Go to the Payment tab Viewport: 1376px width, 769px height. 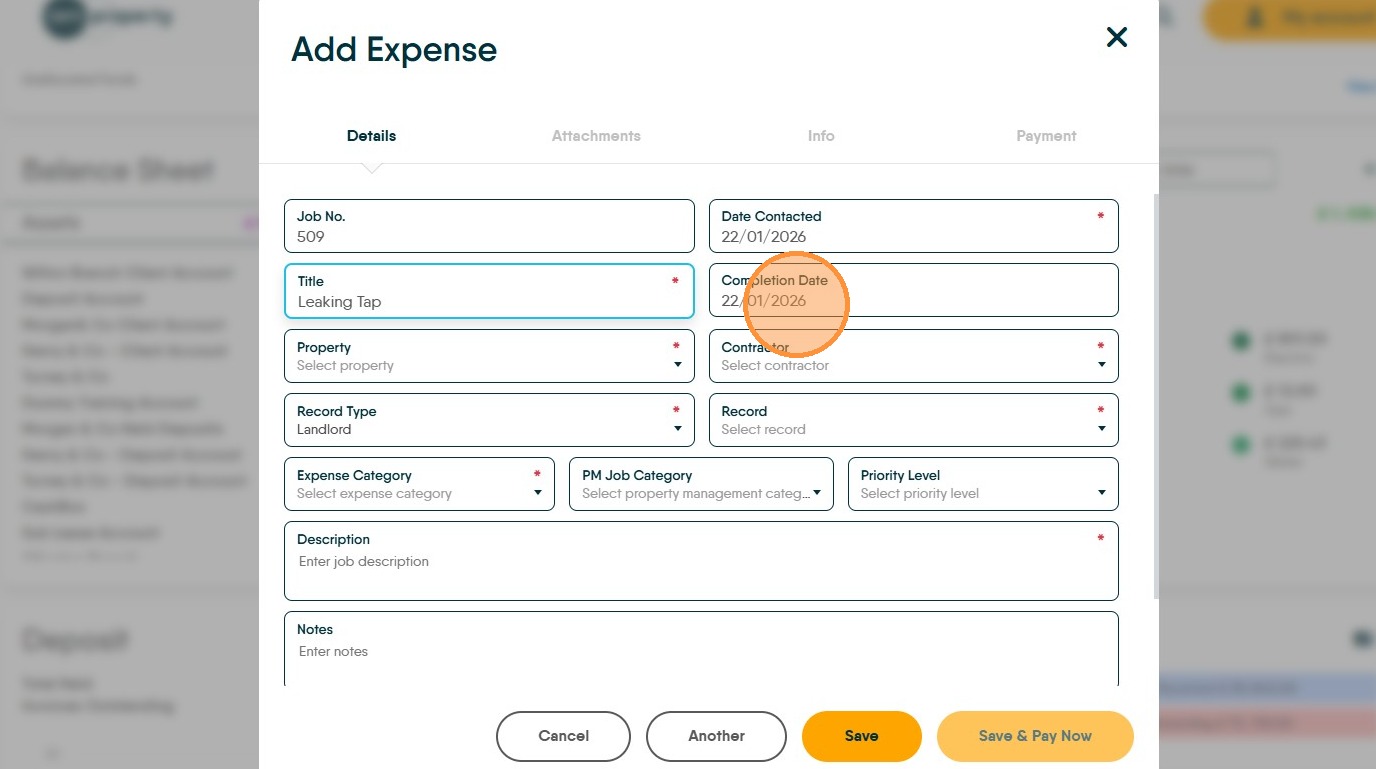point(1046,136)
